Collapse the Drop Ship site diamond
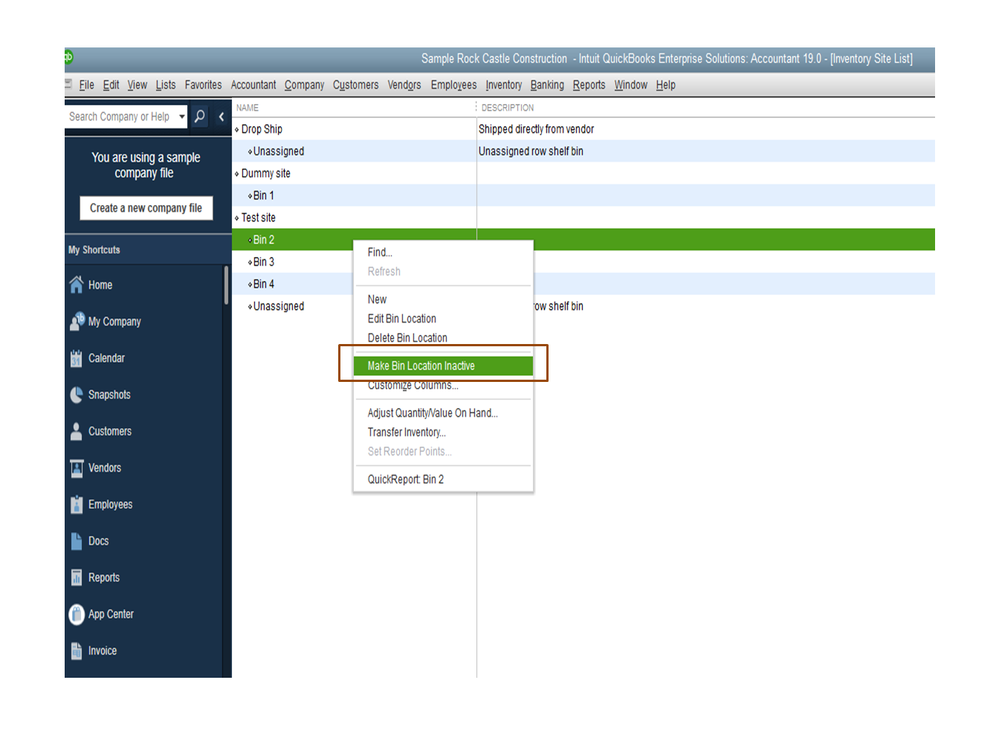The width and height of the screenshot is (999, 749). (236, 129)
